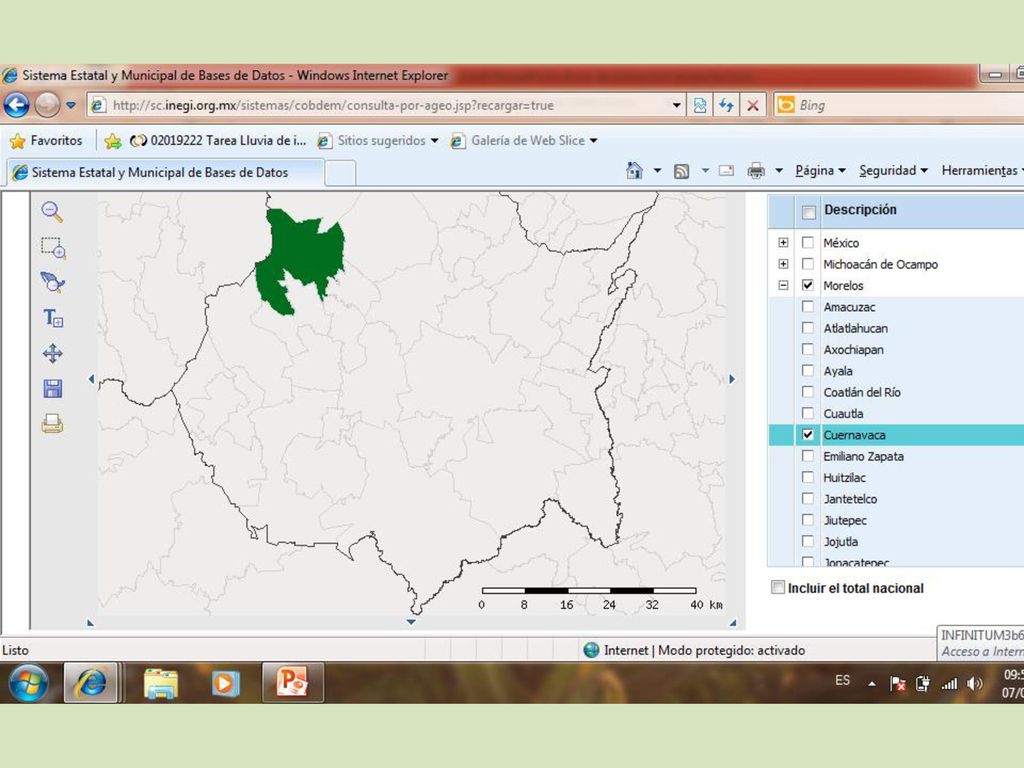Pan the map right with arrow

pyautogui.click(x=732, y=379)
